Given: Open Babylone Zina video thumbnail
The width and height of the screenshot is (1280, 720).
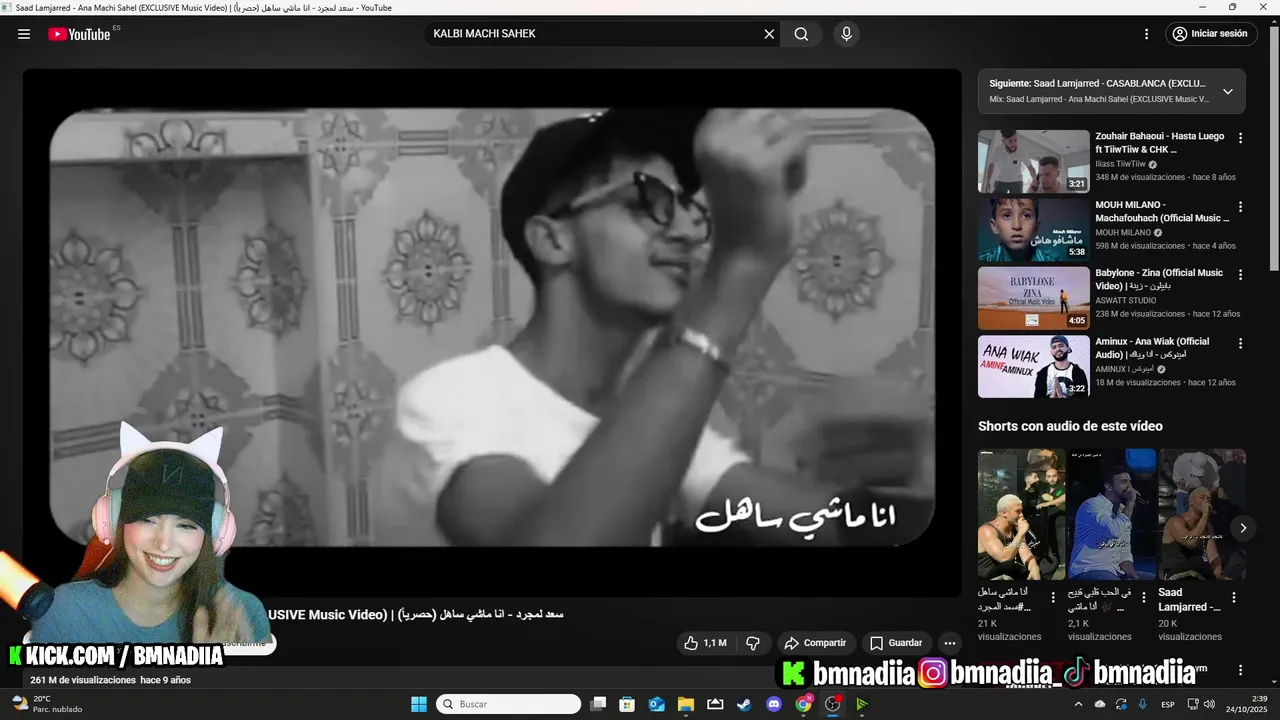Looking at the screenshot, I should click(1033, 298).
